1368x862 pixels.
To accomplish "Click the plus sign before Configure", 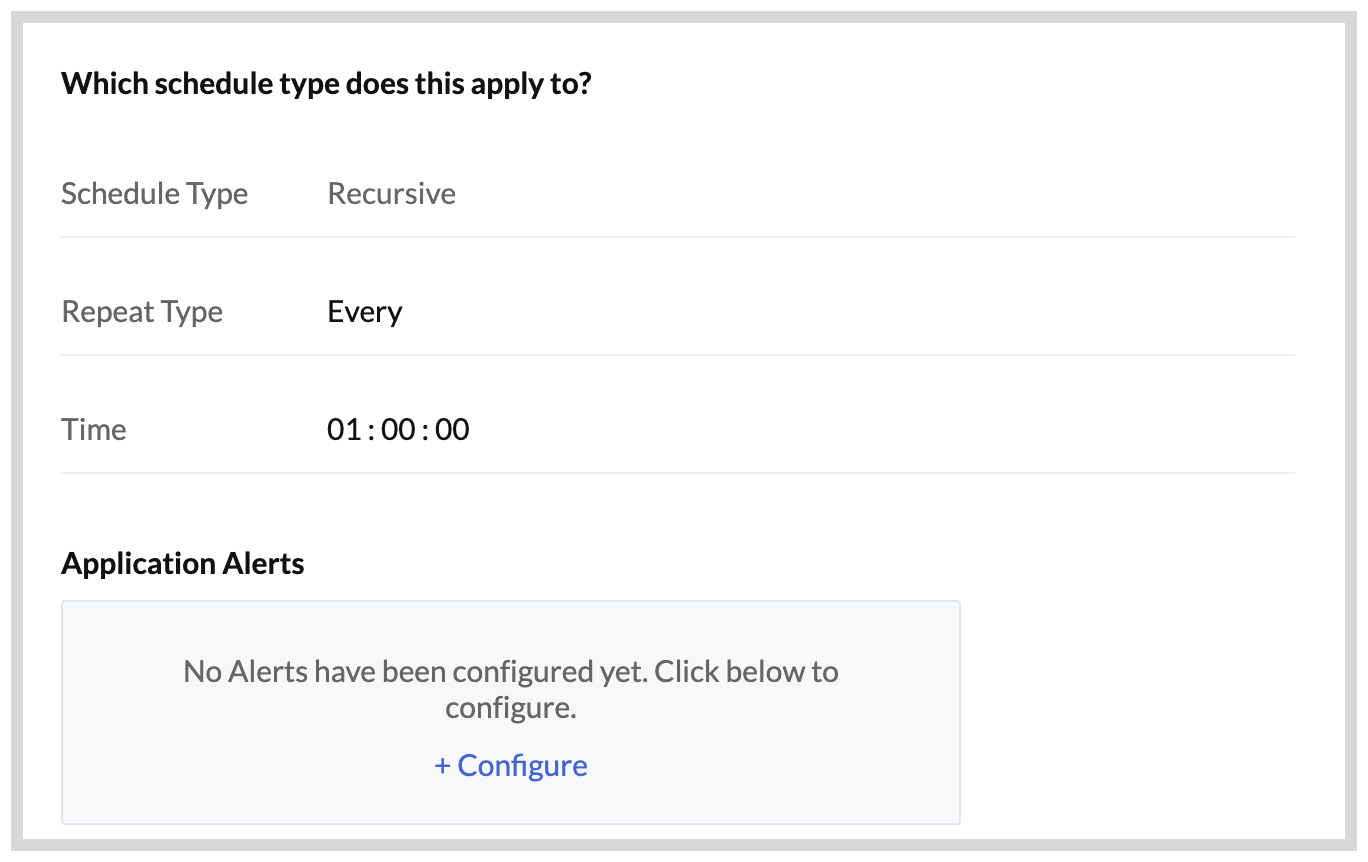I will (443, 766).
